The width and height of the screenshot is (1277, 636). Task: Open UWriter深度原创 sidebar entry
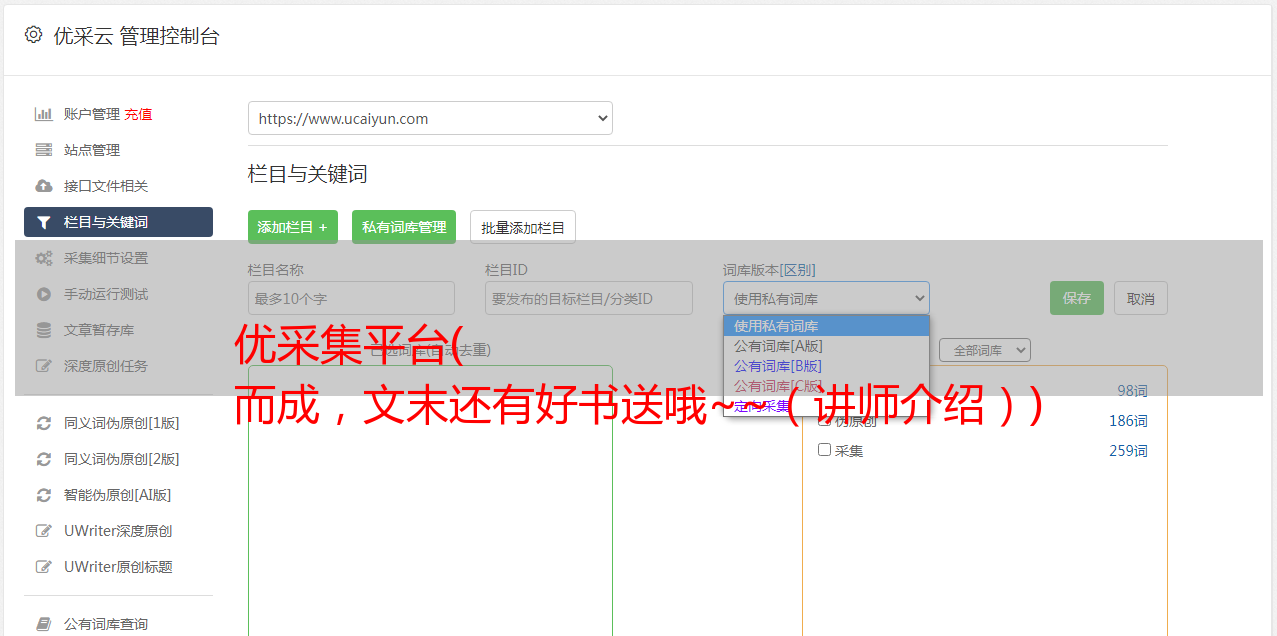pyautogui.click(x=118, y=531)
